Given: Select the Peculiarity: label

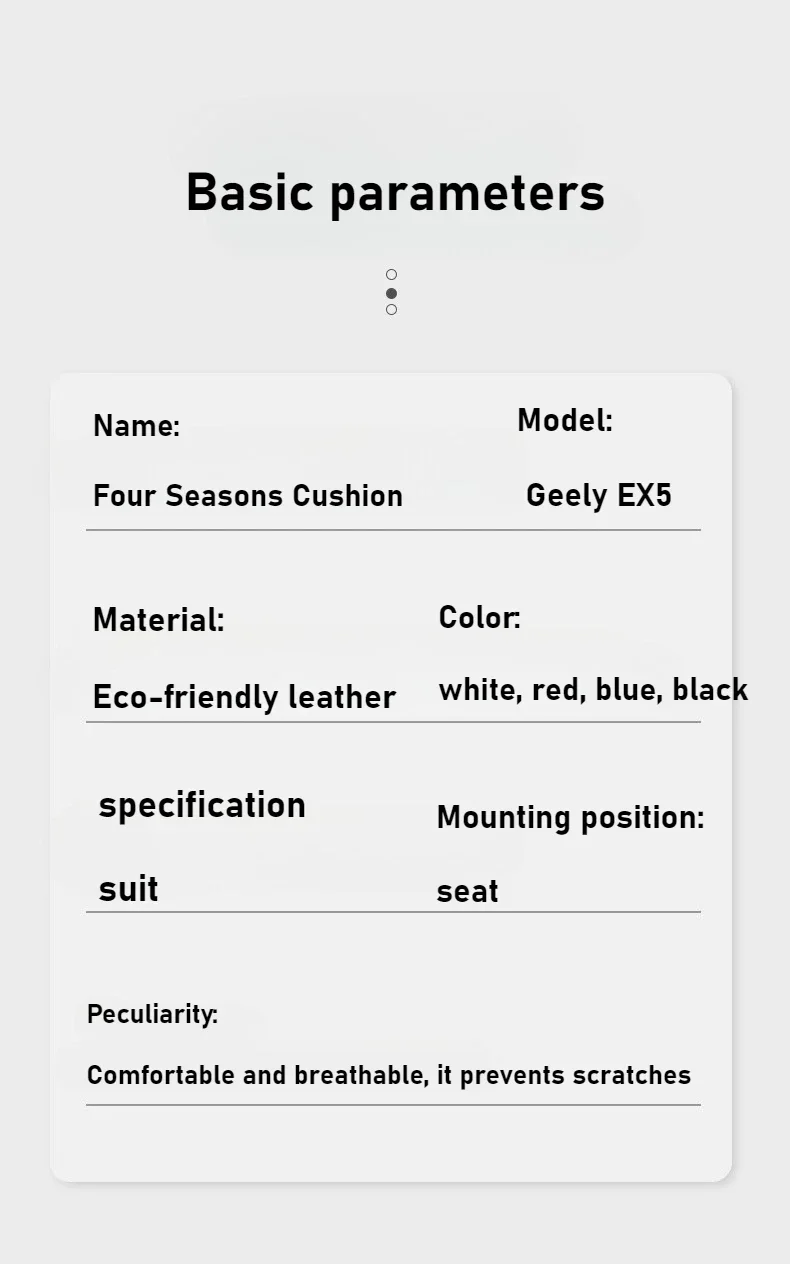Looking at the screenshot, I should point(152,1014).
